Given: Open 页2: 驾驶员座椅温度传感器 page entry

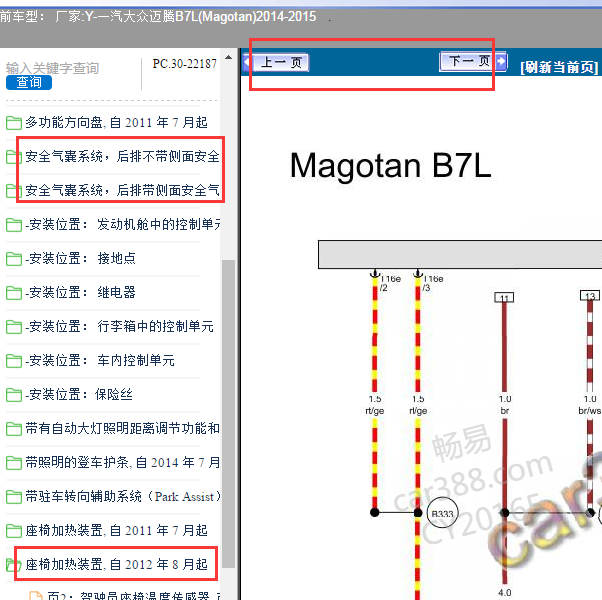Looking at the screenshot, I should tap(134, 595).
